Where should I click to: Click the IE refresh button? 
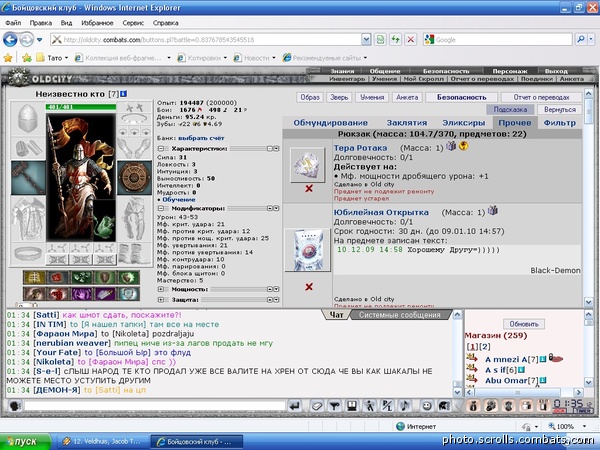click(x=395, y=39)
